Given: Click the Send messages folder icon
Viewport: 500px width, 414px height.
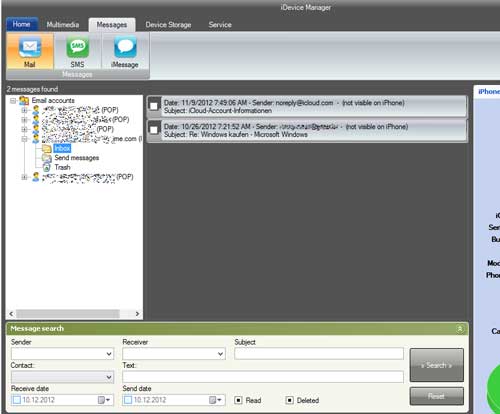Looking at the screenshot, I should [x=46, y=158].
